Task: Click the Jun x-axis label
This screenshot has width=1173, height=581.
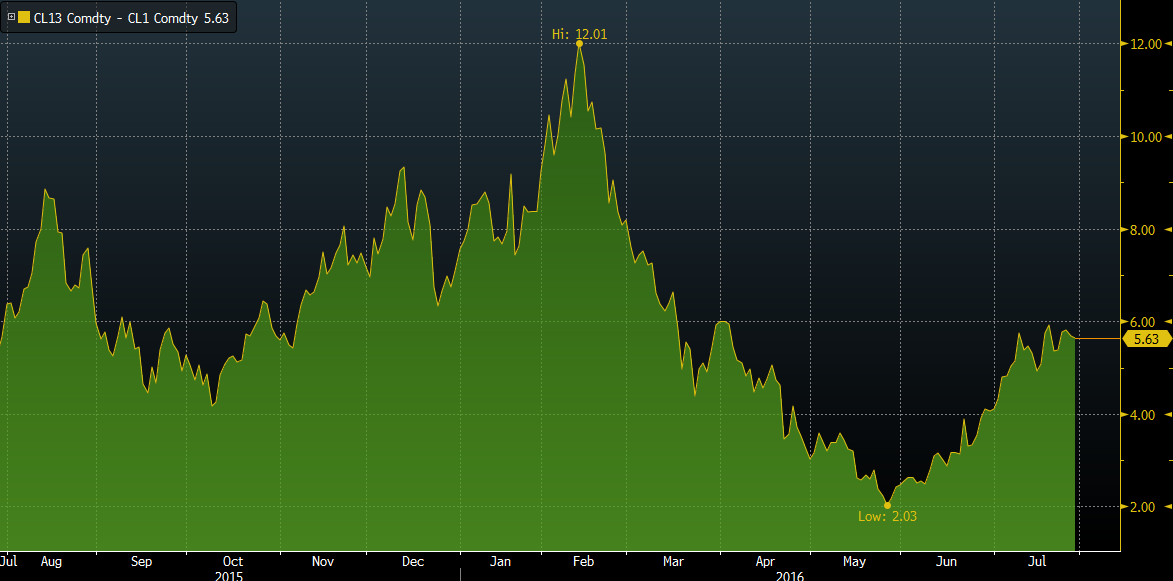Action: pos(947,561)
